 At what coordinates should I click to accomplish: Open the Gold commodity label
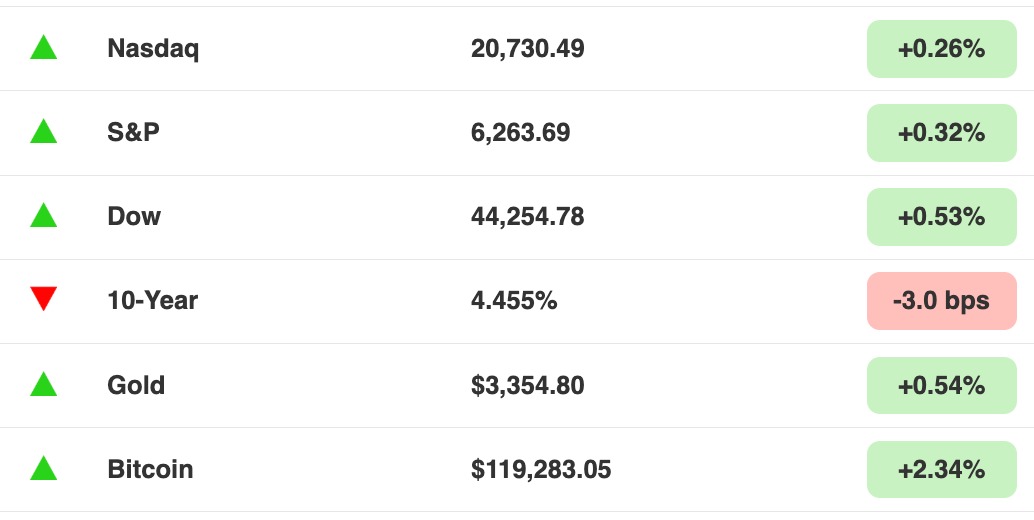136,385
